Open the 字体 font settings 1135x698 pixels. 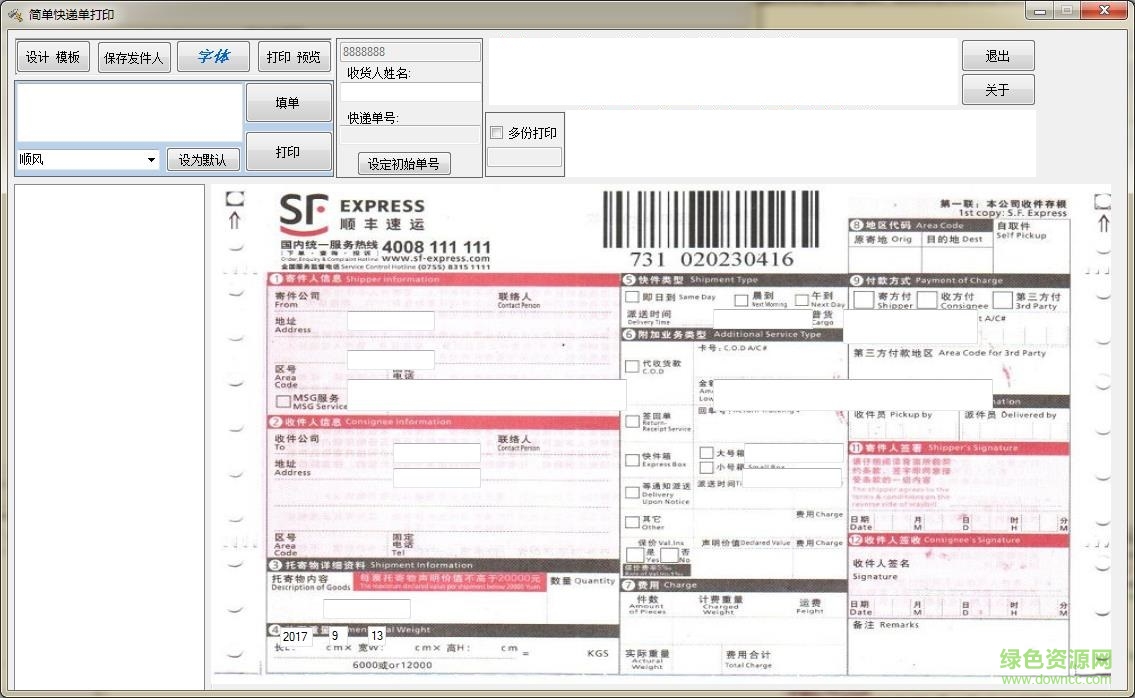click(213, 56)
